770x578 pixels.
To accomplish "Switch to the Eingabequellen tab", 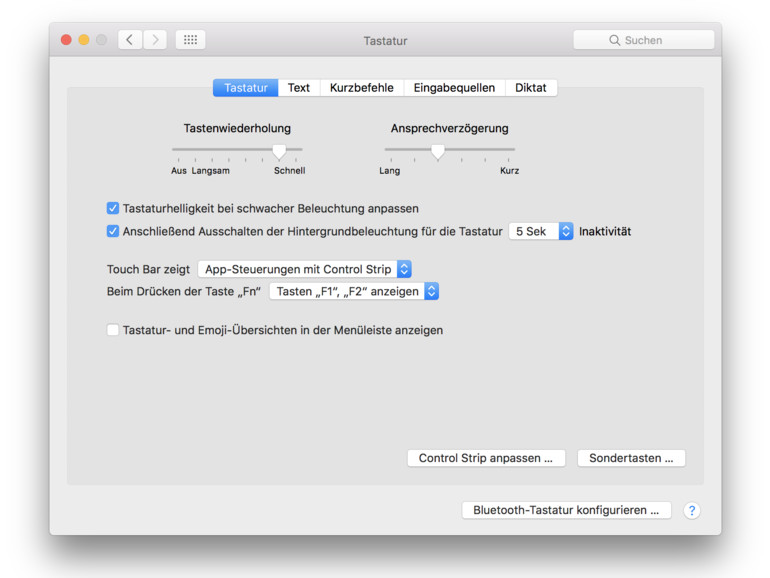I will pyautogui.click(x=454, y=88).
